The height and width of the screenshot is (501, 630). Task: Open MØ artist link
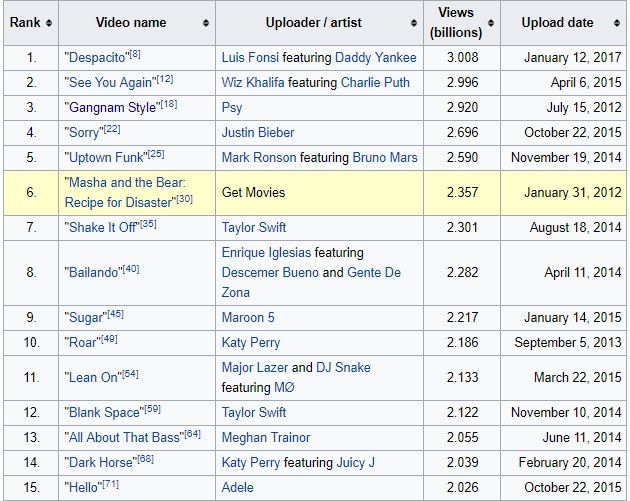284,388
